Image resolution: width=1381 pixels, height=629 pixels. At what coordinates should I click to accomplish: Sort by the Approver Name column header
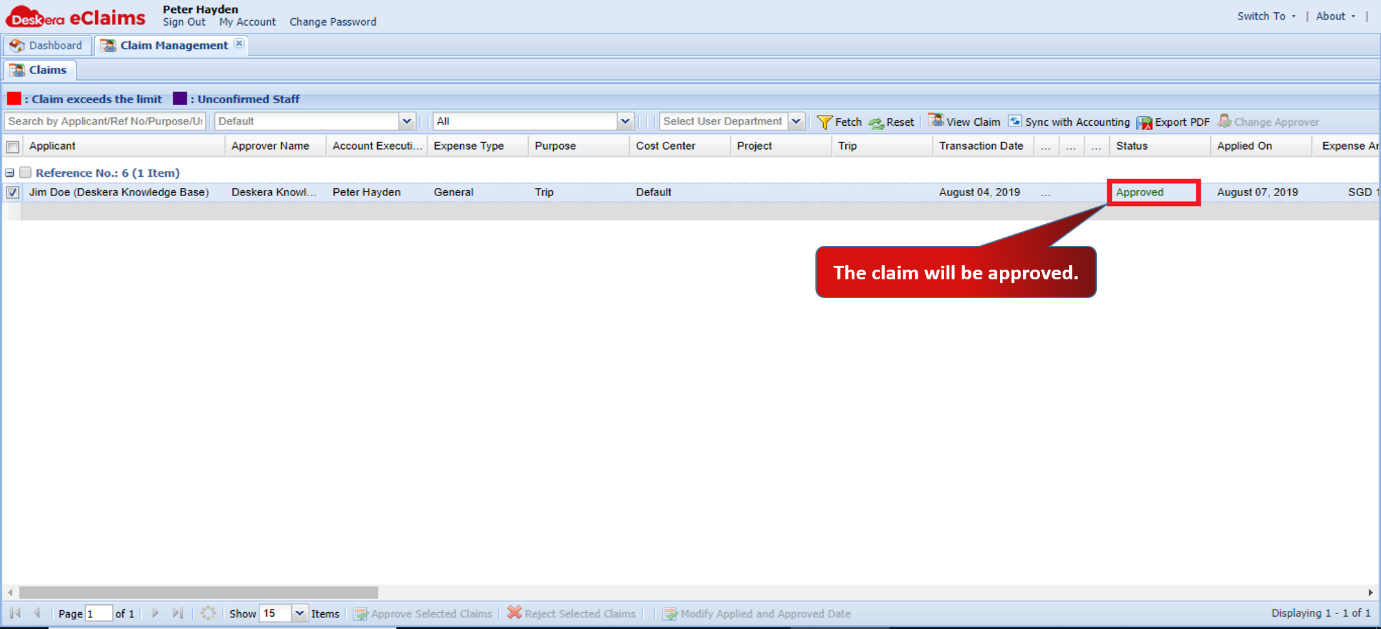coord(275,146)
